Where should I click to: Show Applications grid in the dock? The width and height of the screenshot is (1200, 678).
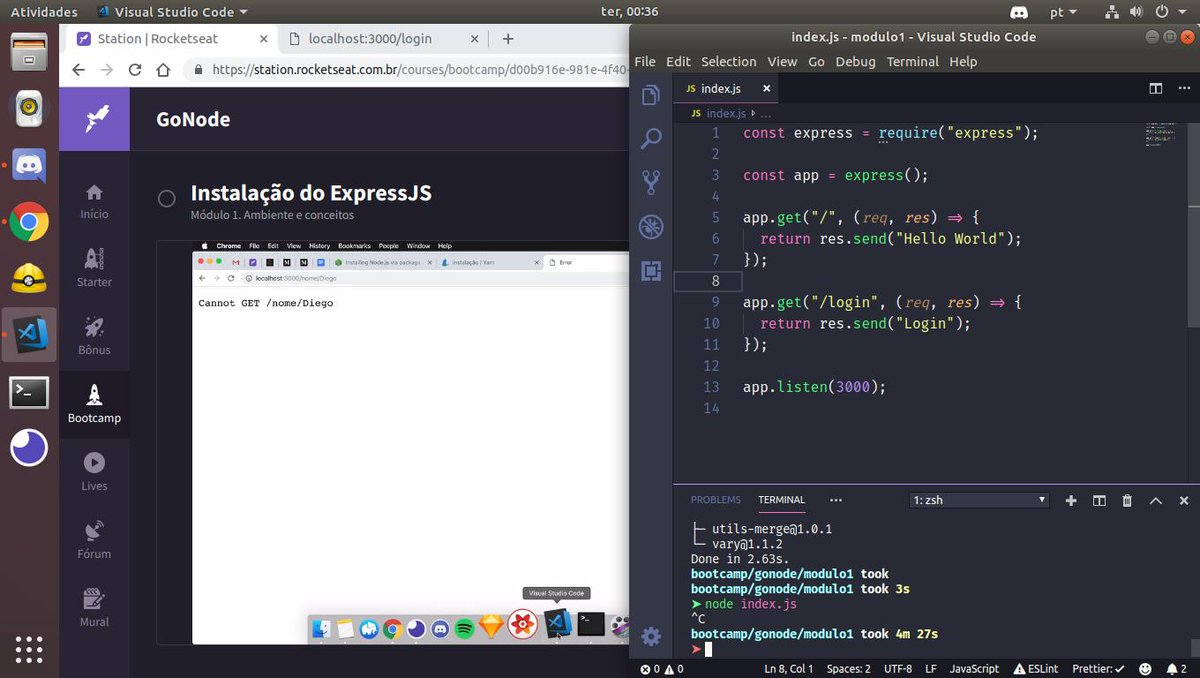29,648
